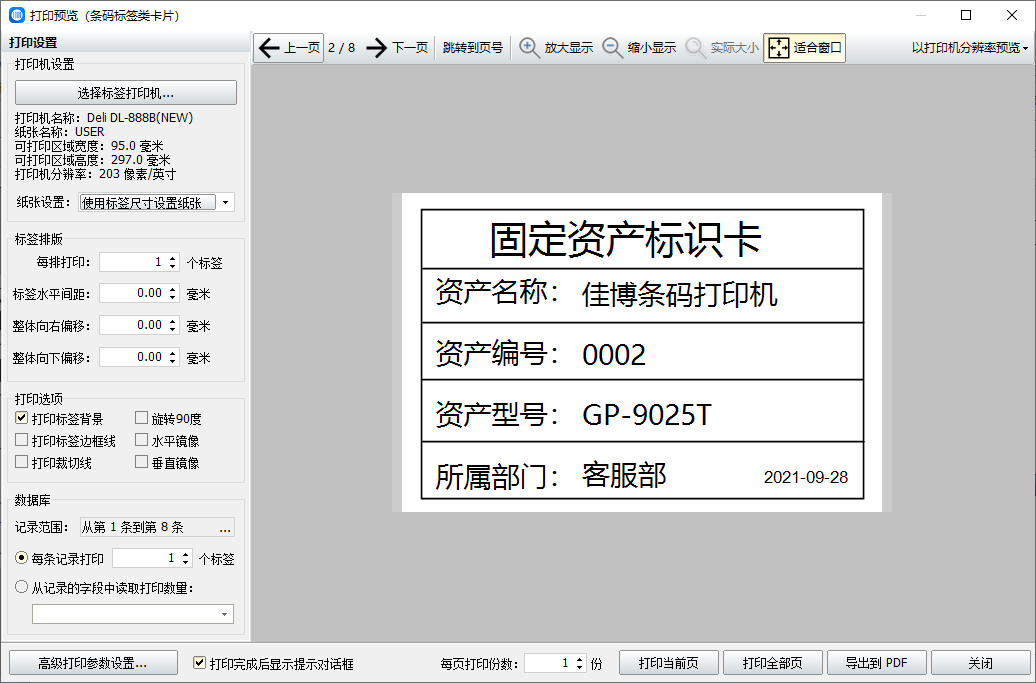Click 导出到 PDF button
The image size is (1036, 683).
tap(877, 663)
